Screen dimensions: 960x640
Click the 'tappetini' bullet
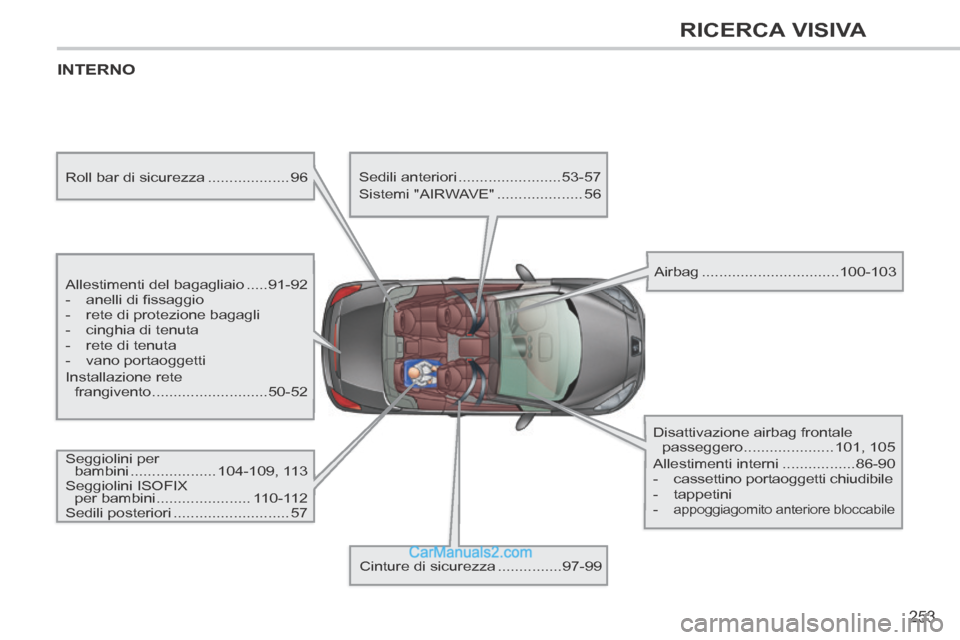[x=692, y=494]
